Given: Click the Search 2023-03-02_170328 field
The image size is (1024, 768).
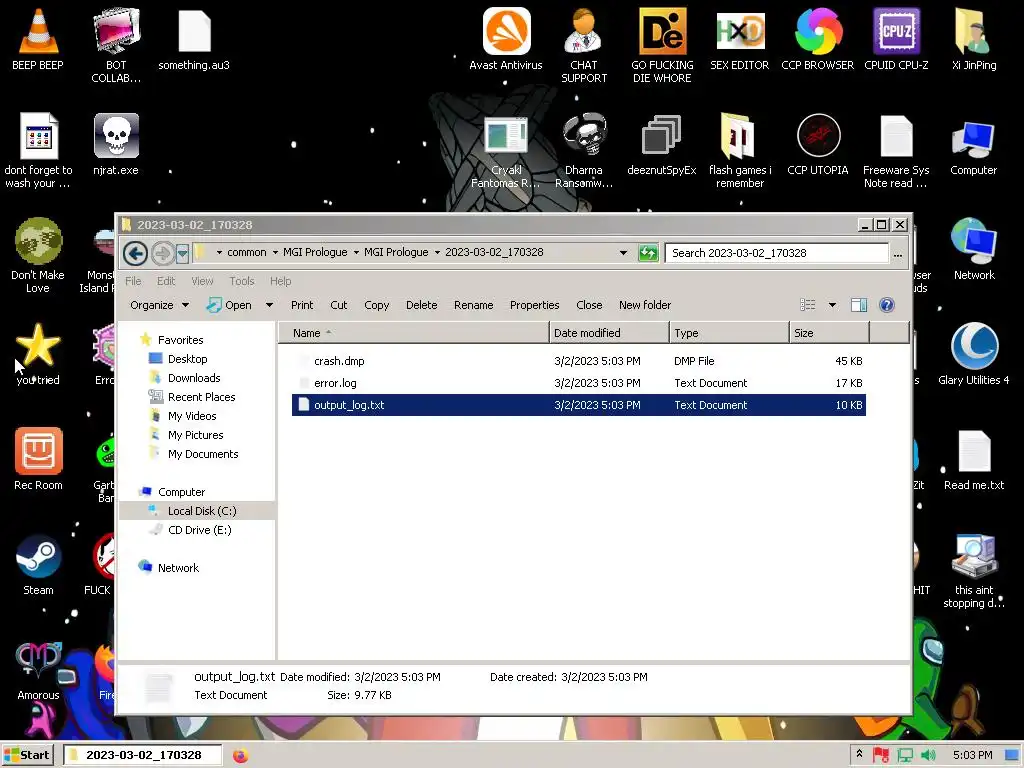Looking at the screenshot, I should [x=776, y=253].
